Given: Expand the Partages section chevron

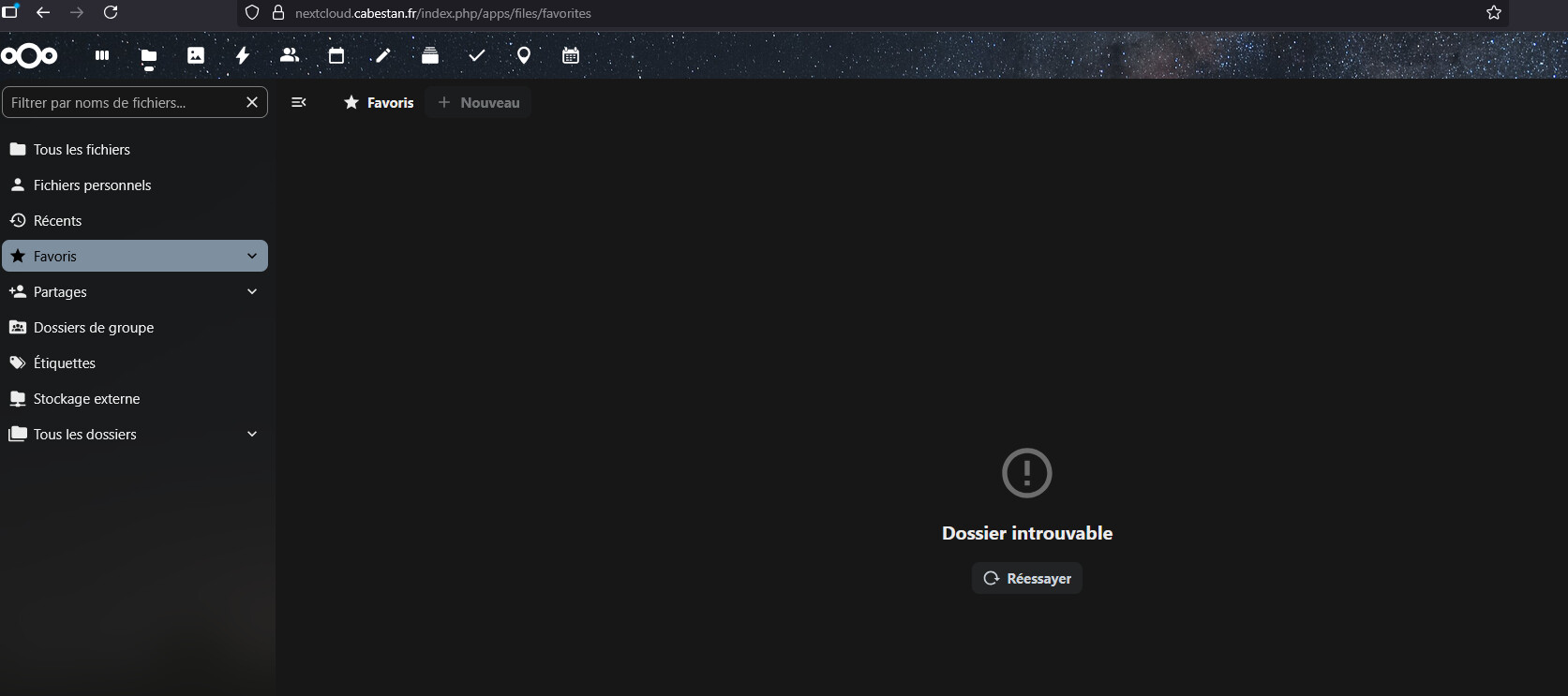Looking at the screenshot, I should [x=252, y=291].
